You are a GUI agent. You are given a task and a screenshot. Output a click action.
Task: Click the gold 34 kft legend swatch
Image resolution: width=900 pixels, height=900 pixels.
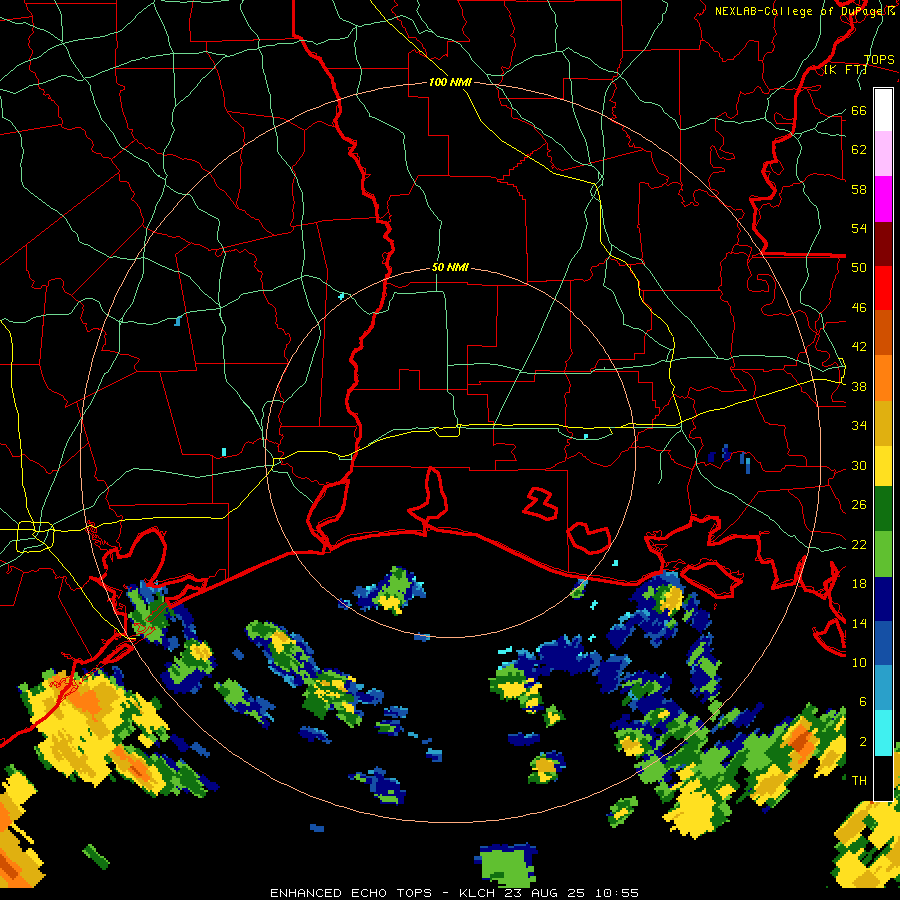[x=883, y=423]
